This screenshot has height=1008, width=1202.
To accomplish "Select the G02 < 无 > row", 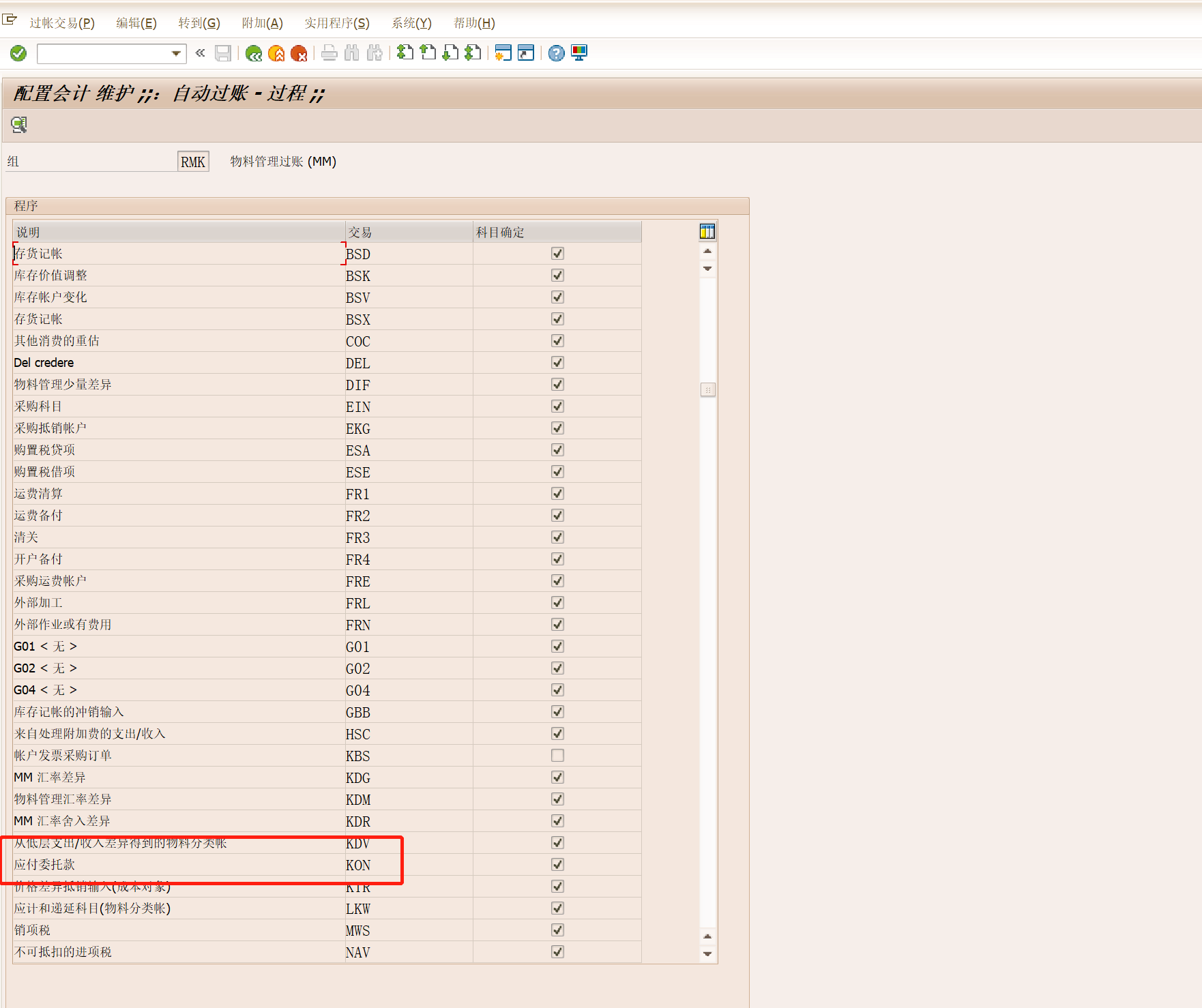I will click(327, 668).
